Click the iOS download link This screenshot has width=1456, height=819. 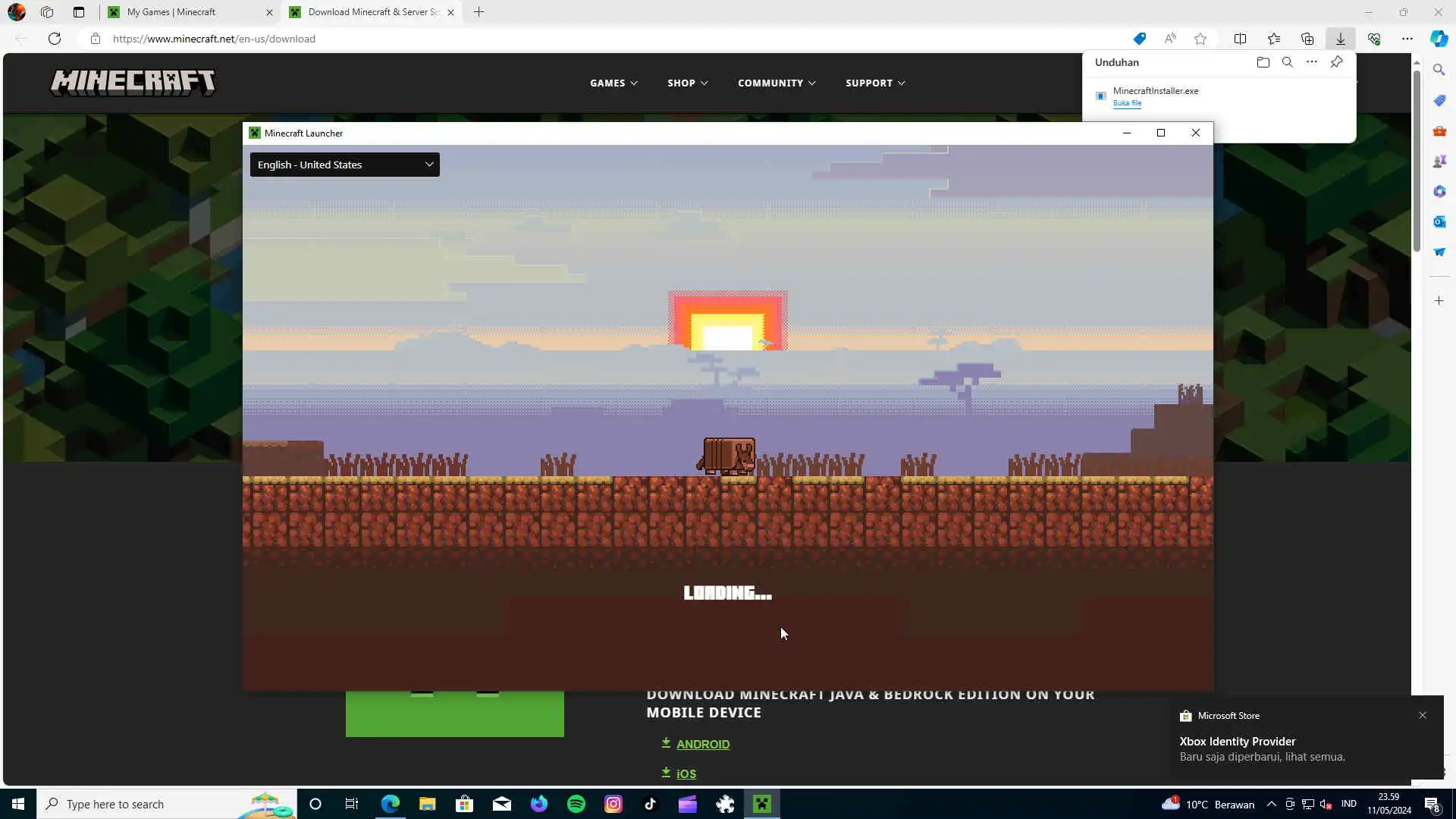[x=686, y=773]
